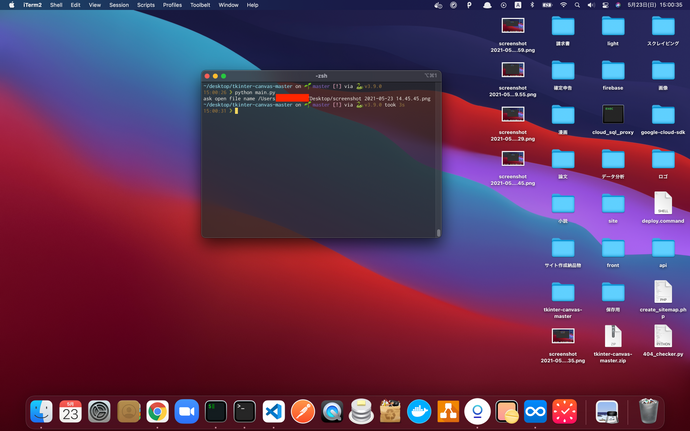The image size is (690, 431).
Task: Open the iTerm2 application menu
Action: coord(32,5)
